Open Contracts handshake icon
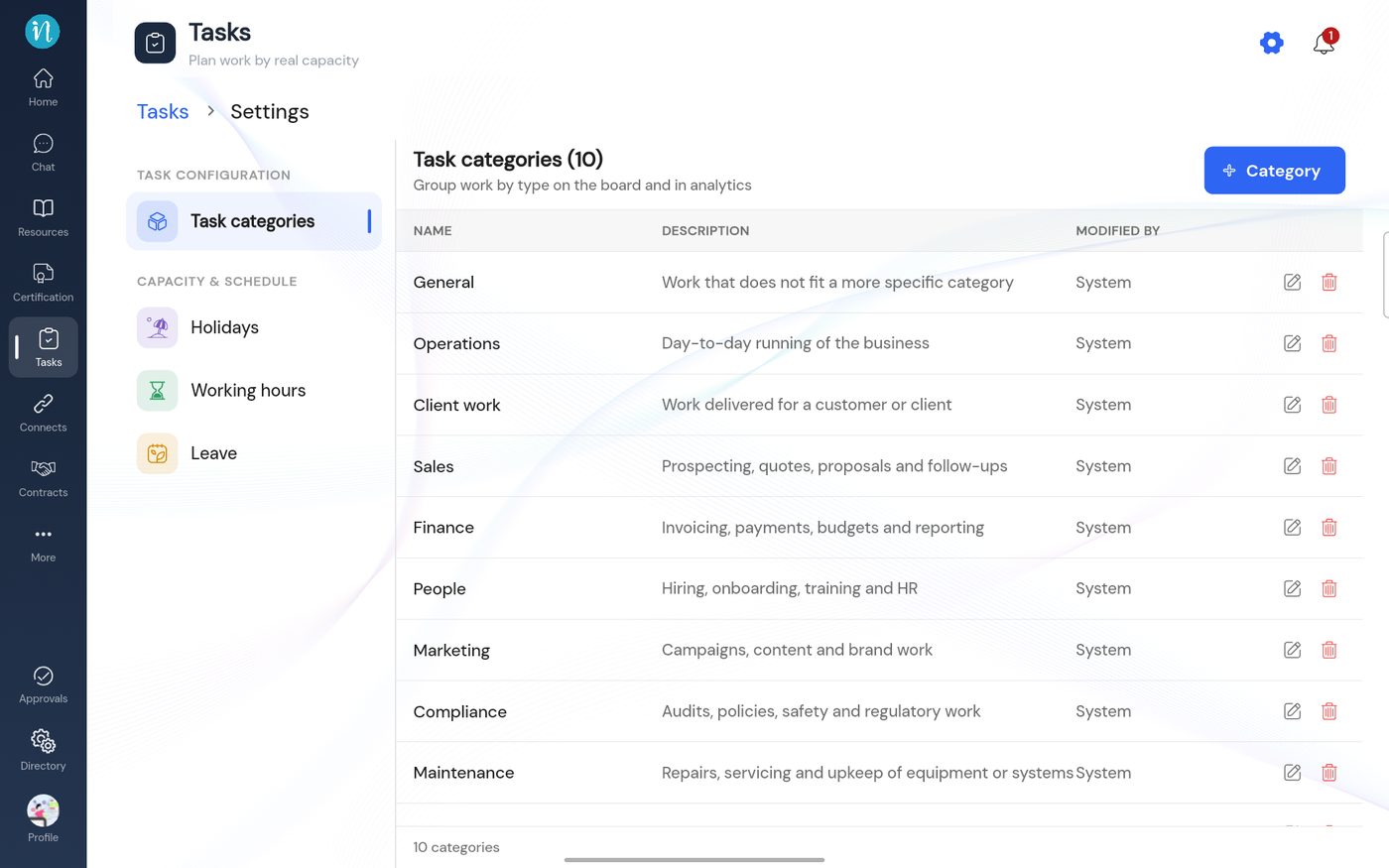 click(x=43, y=478)
